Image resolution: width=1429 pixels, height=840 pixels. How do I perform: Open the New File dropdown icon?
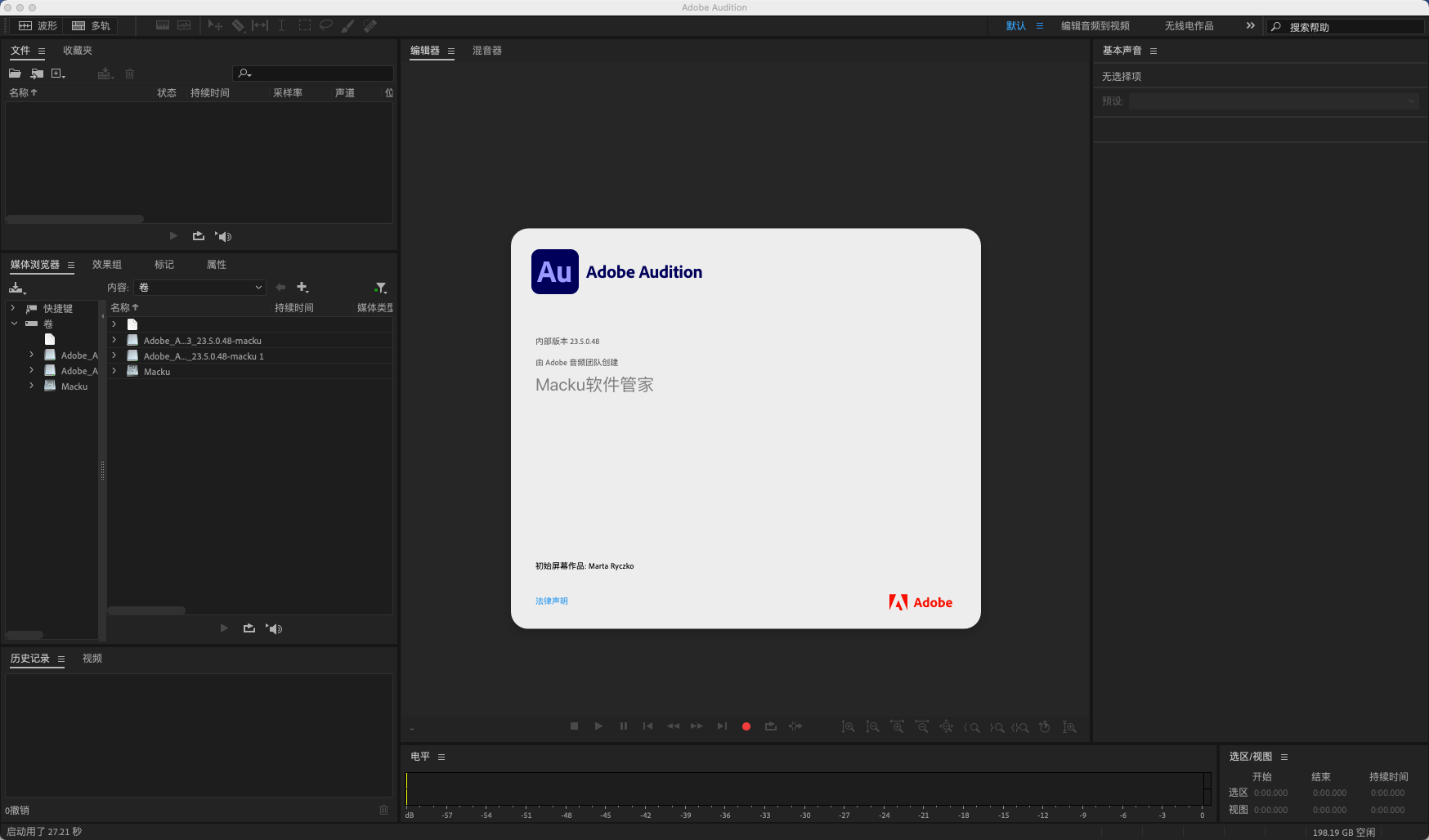[58, 74]
